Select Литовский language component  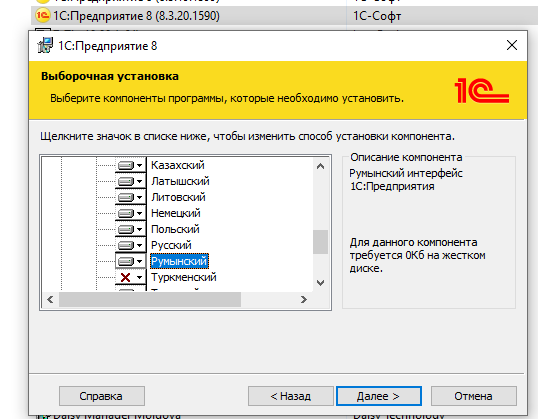(178, 197)
